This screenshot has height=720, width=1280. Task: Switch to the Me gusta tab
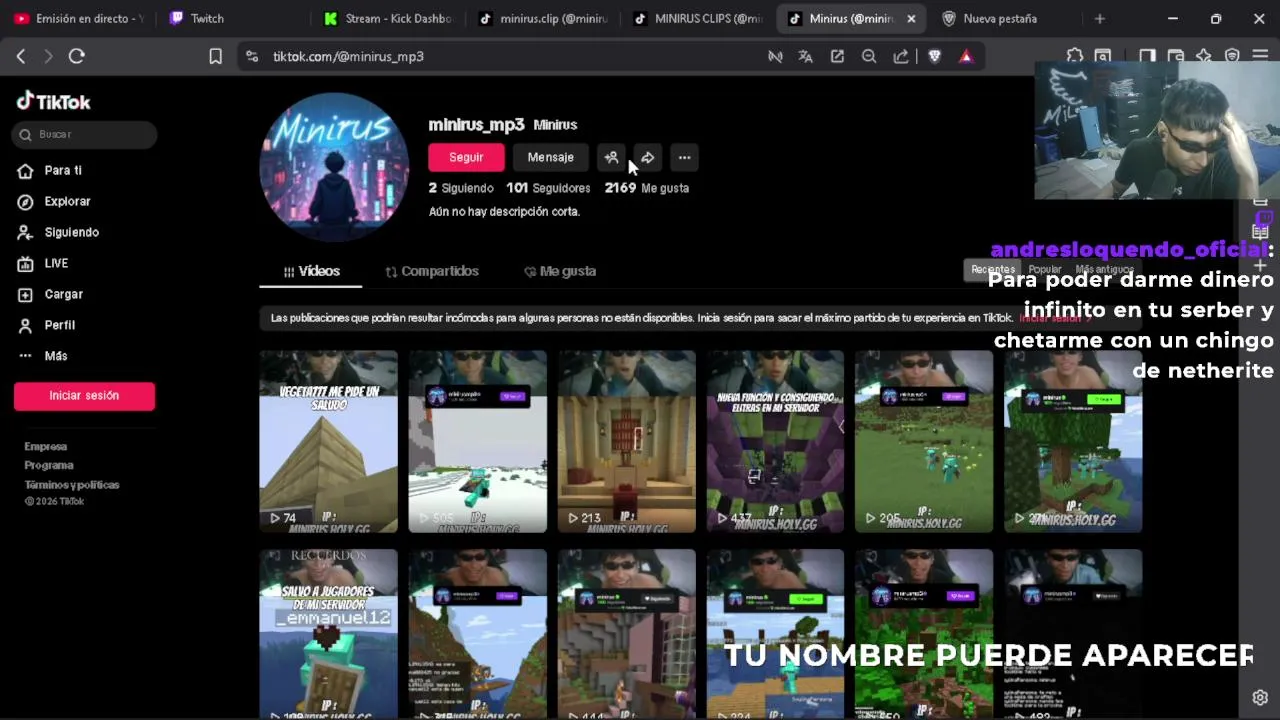coord(560,271)
